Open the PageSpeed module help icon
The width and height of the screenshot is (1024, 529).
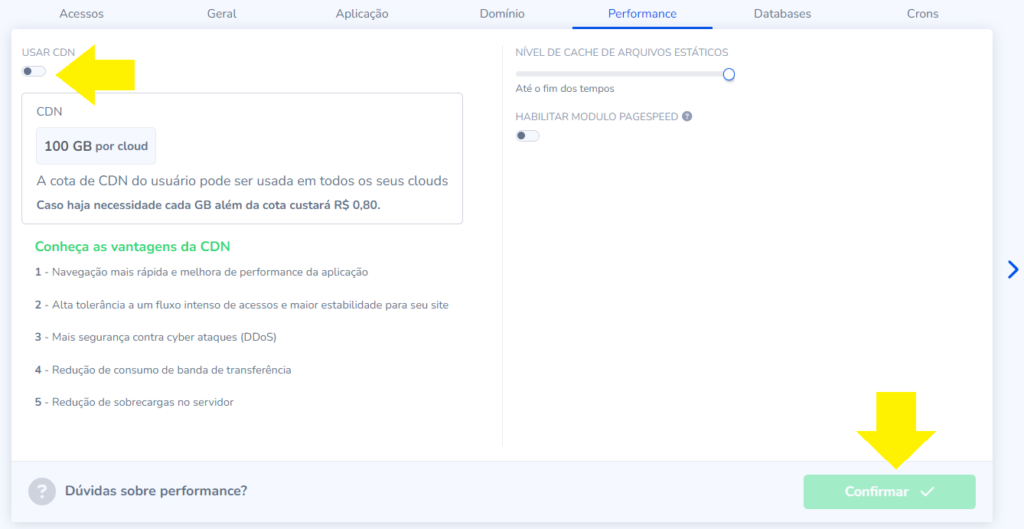(687, 116)
